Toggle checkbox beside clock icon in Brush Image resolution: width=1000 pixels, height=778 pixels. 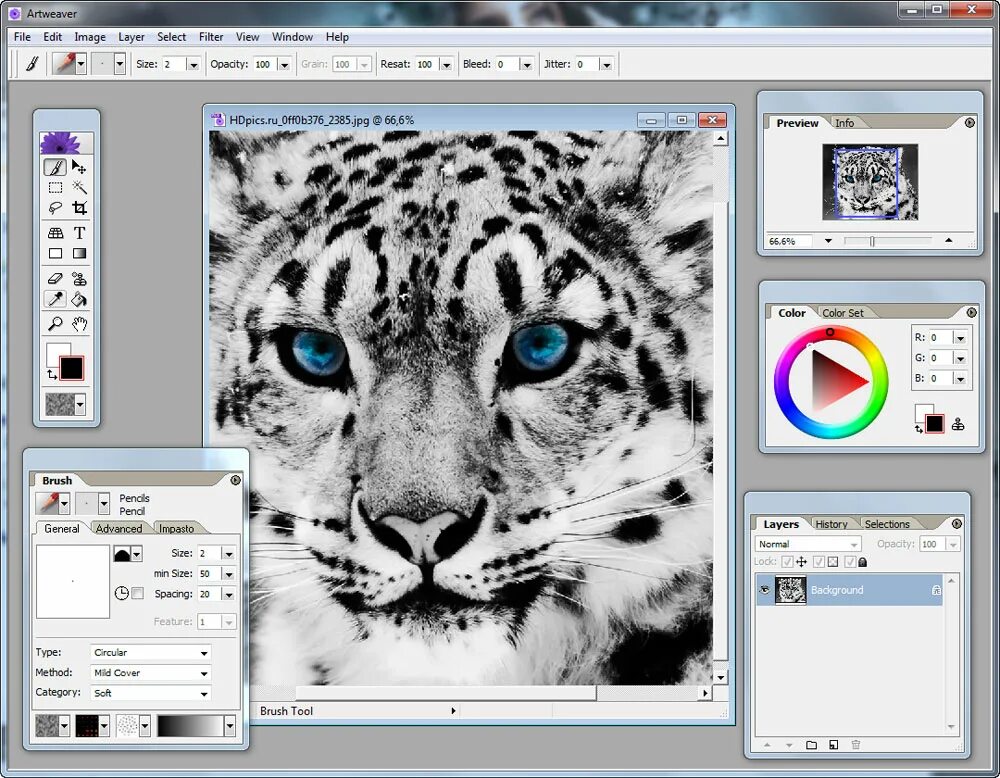point(137,594)
